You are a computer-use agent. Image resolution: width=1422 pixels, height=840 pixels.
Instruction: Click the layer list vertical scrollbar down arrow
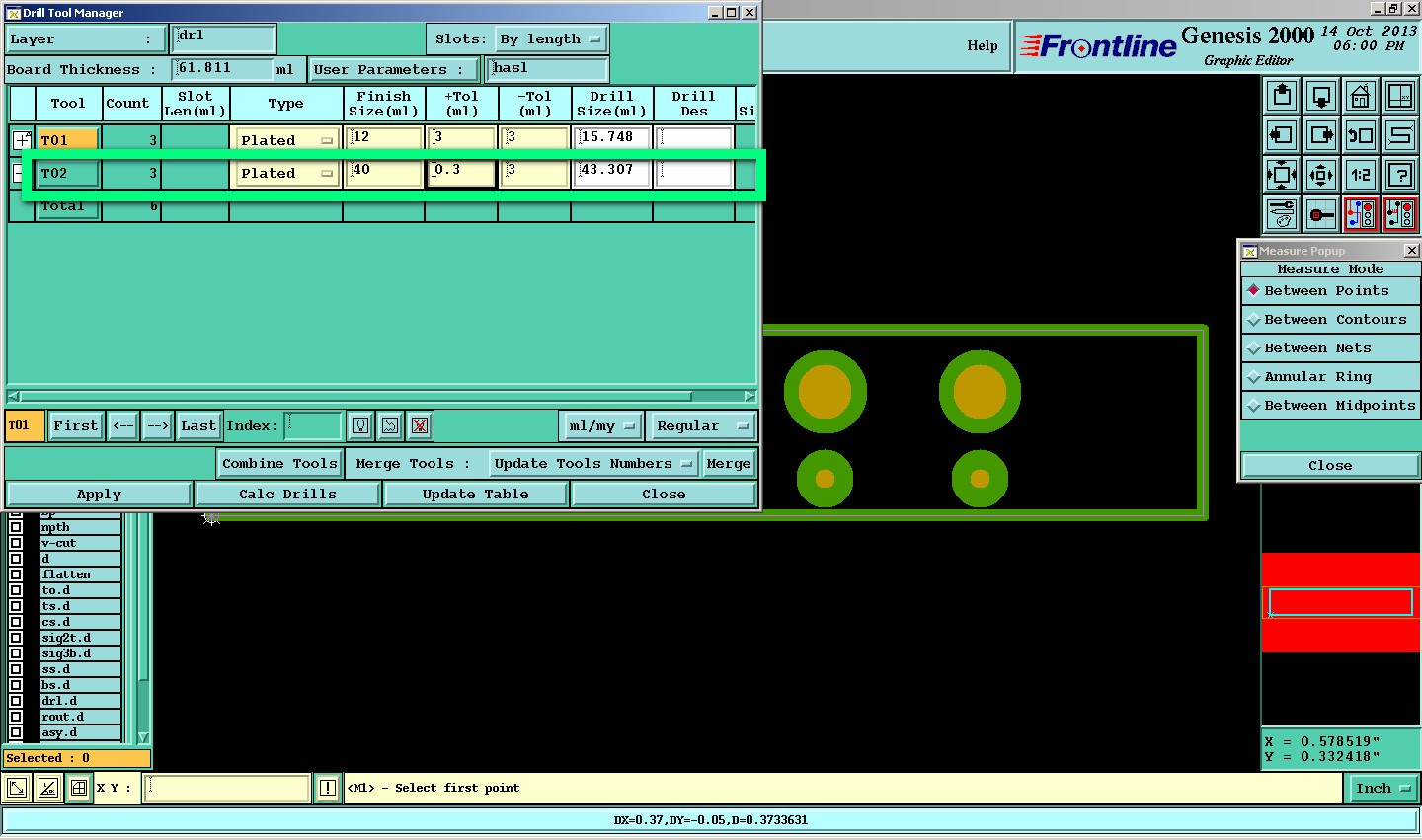pos(143,737)
